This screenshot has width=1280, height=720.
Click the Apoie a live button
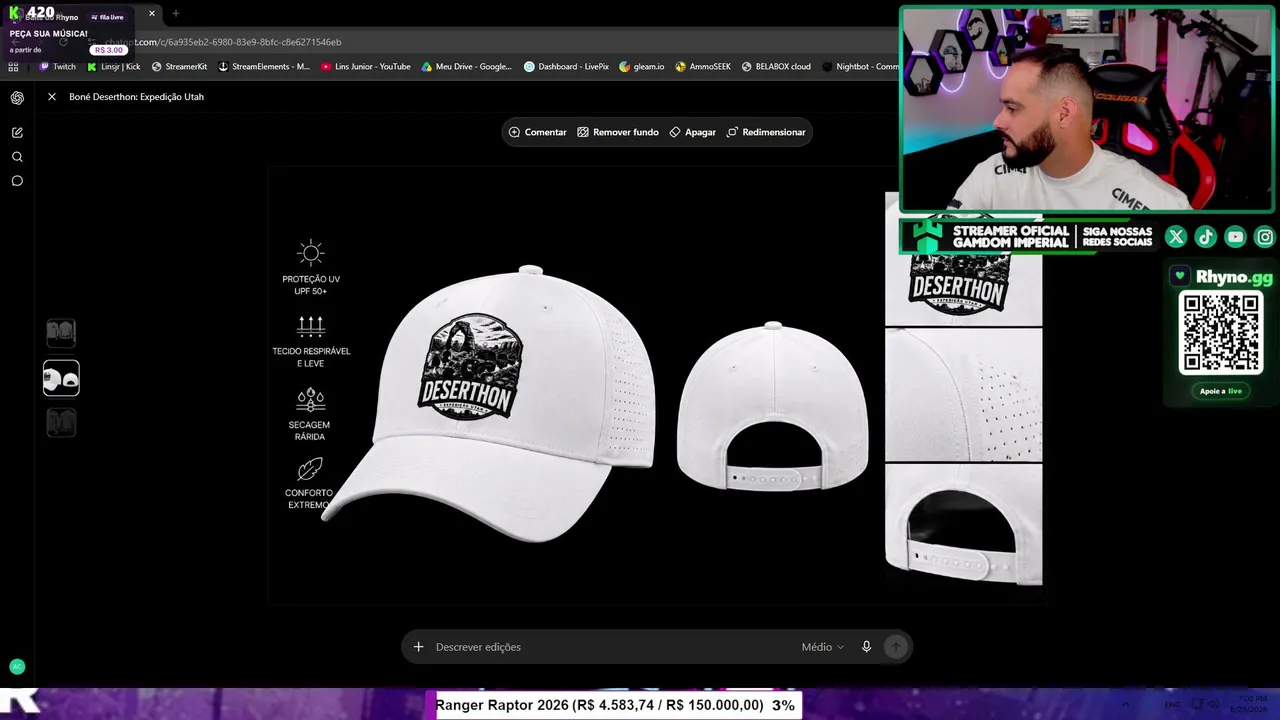(1221, 391)
